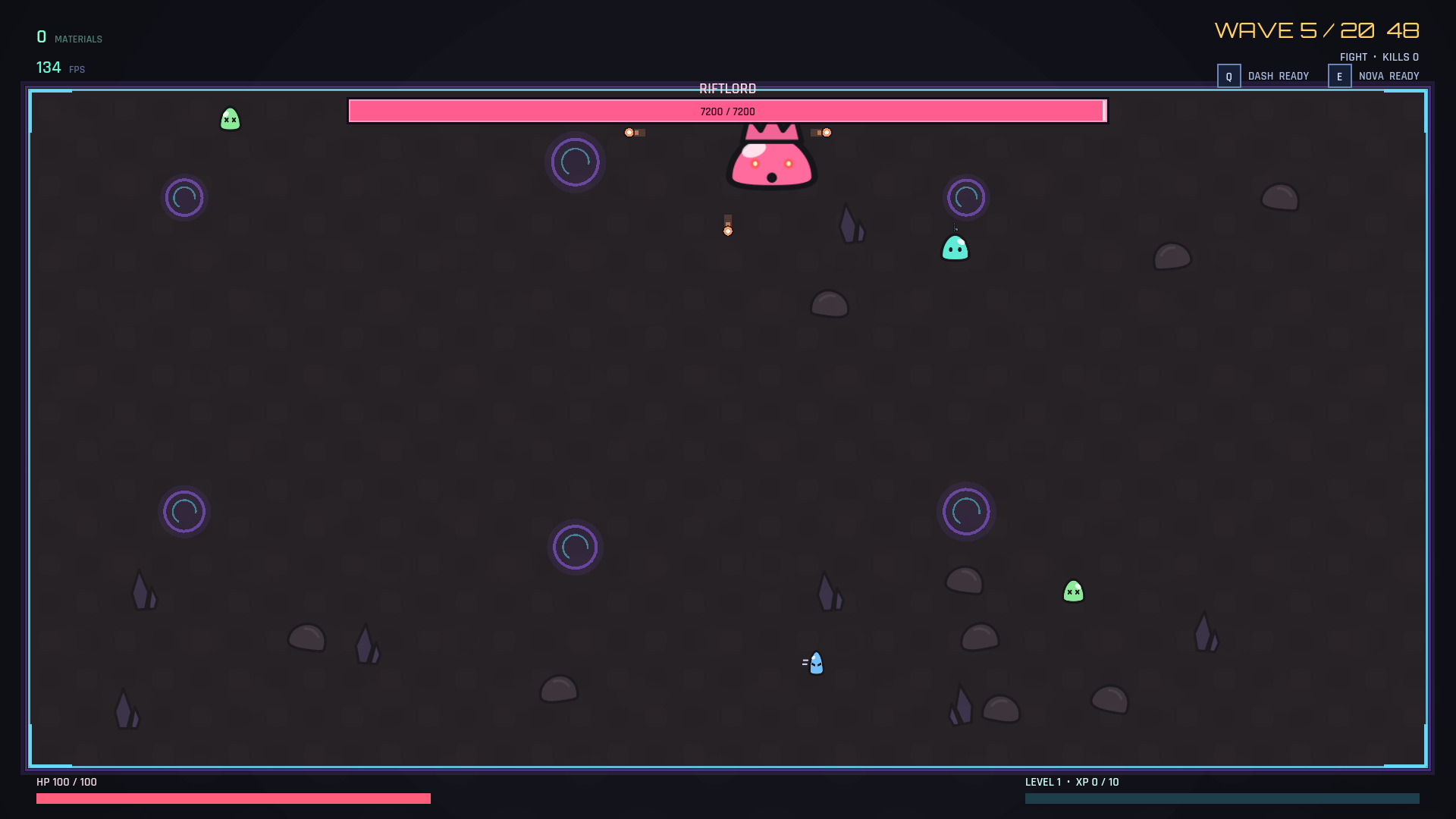Screen dimensions: 1456x819
Task: Click the WAVE 5 / 20 counter
Action: (1294, 30)
